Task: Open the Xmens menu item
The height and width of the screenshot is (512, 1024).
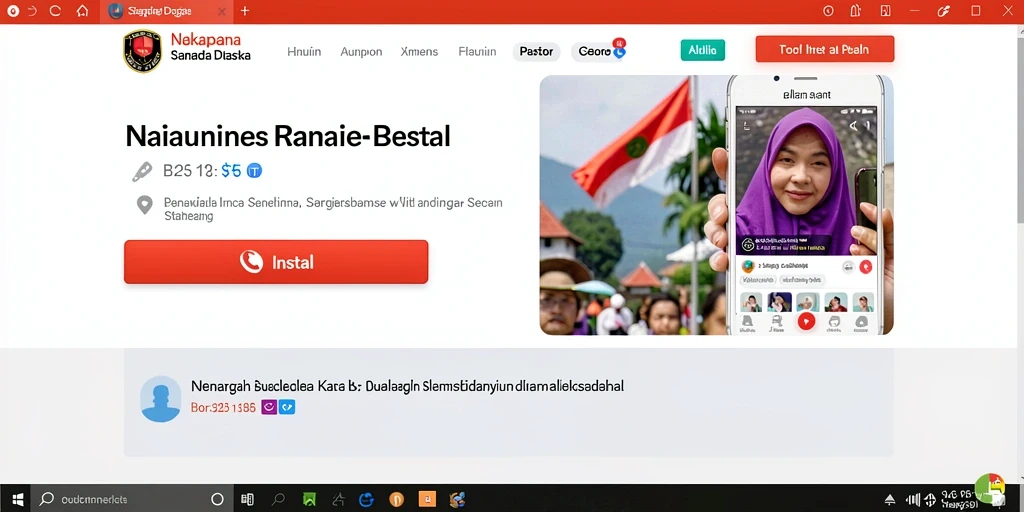Action: tap(419, 52)
